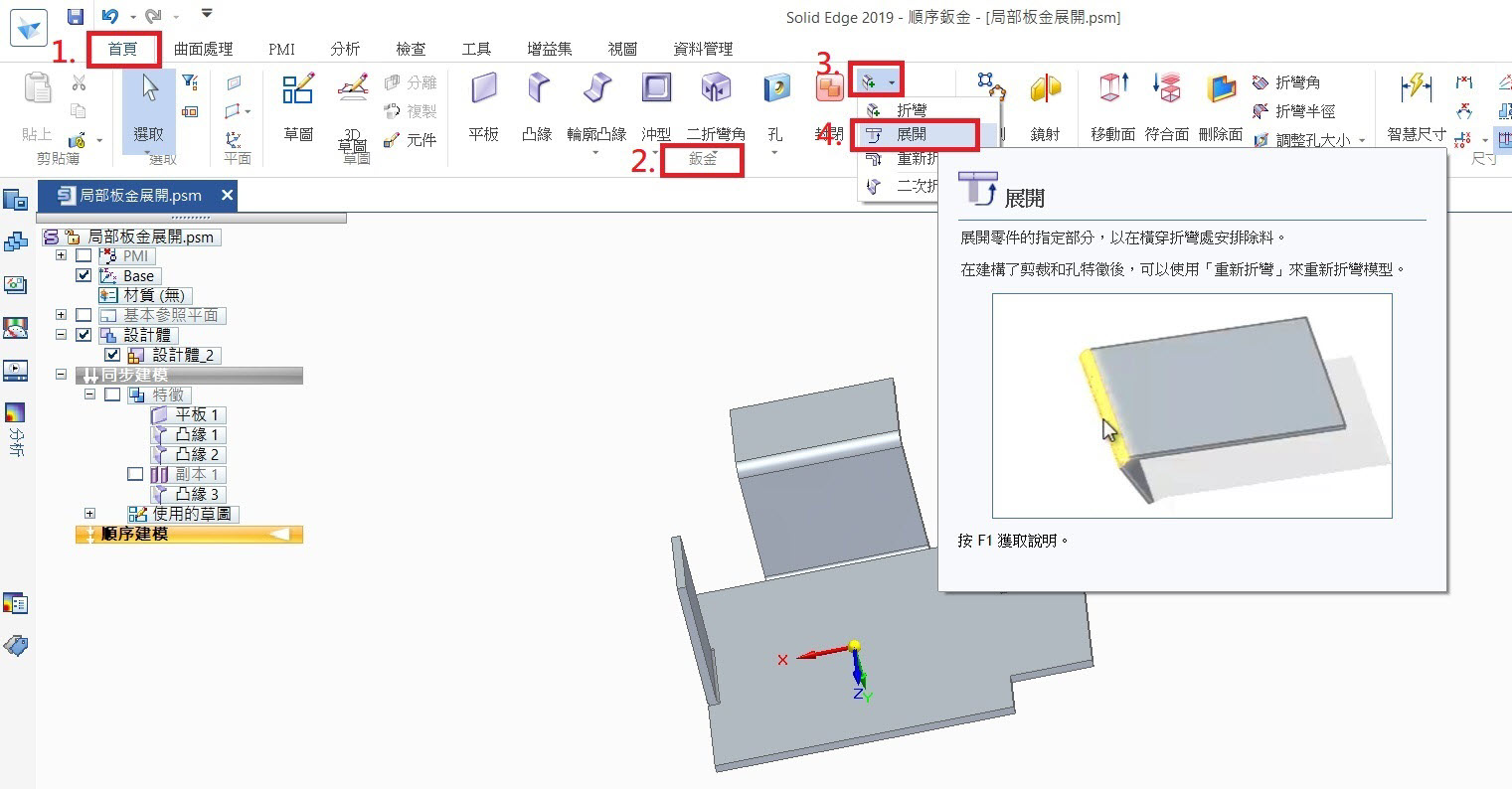Open the bend command dropdown arrow in ribbon

click(x=892, y=82)
